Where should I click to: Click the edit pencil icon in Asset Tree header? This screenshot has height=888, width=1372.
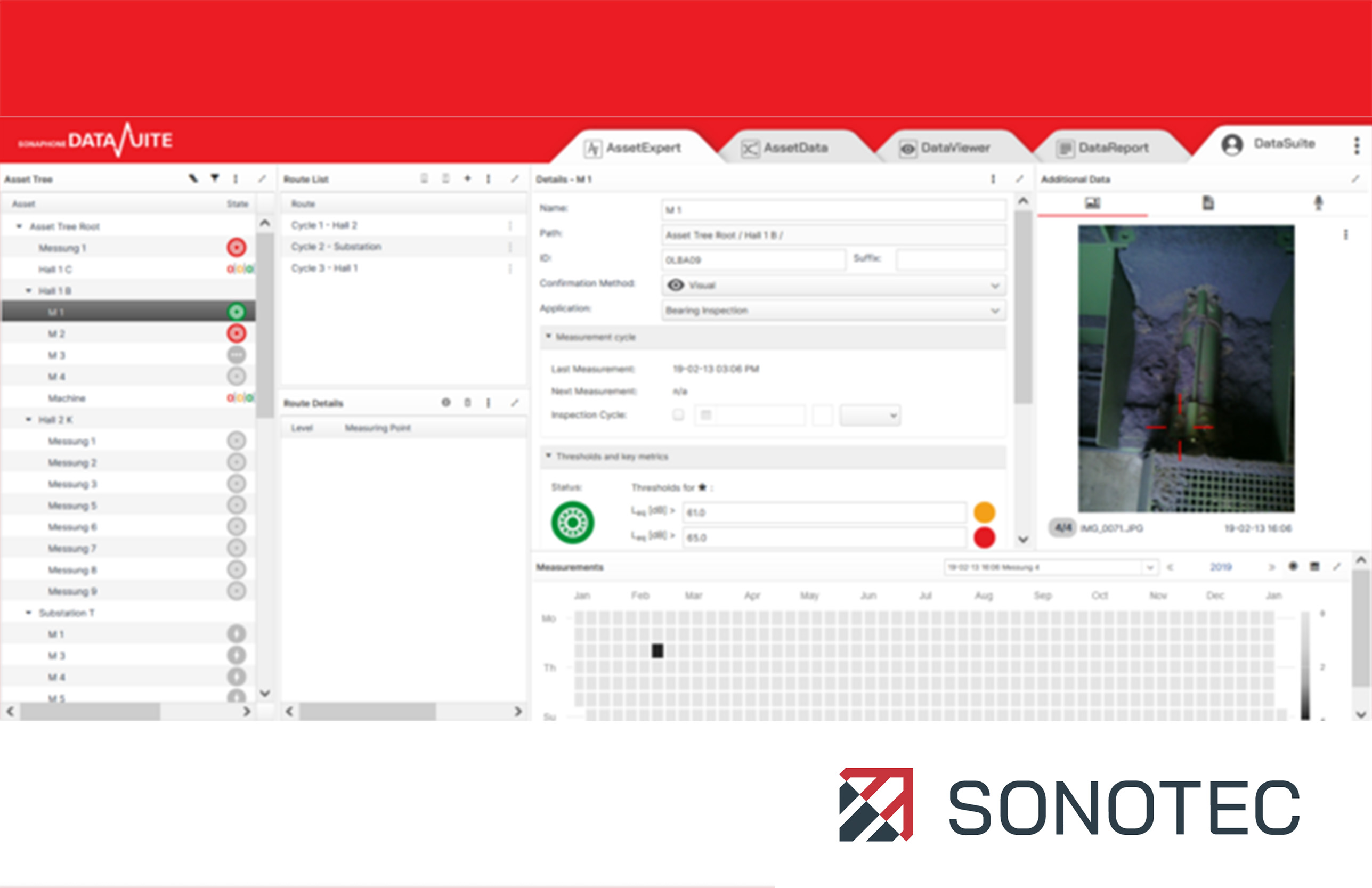coord(193,178)
